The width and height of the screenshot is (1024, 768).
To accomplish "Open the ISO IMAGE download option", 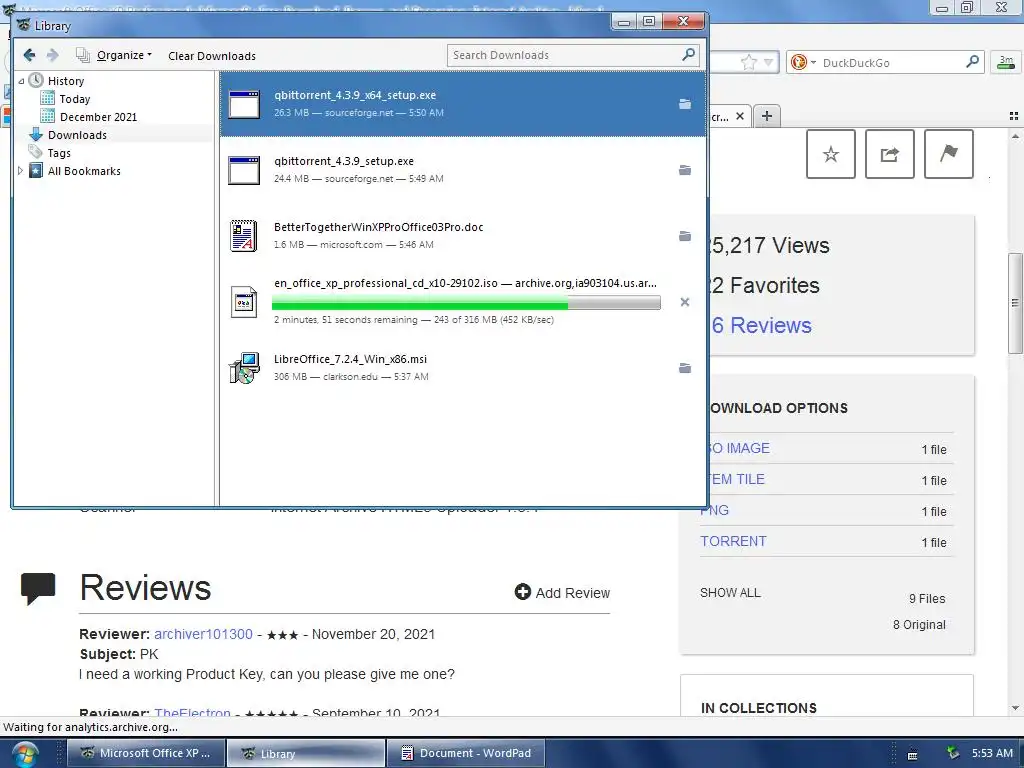I will point(739,449).
